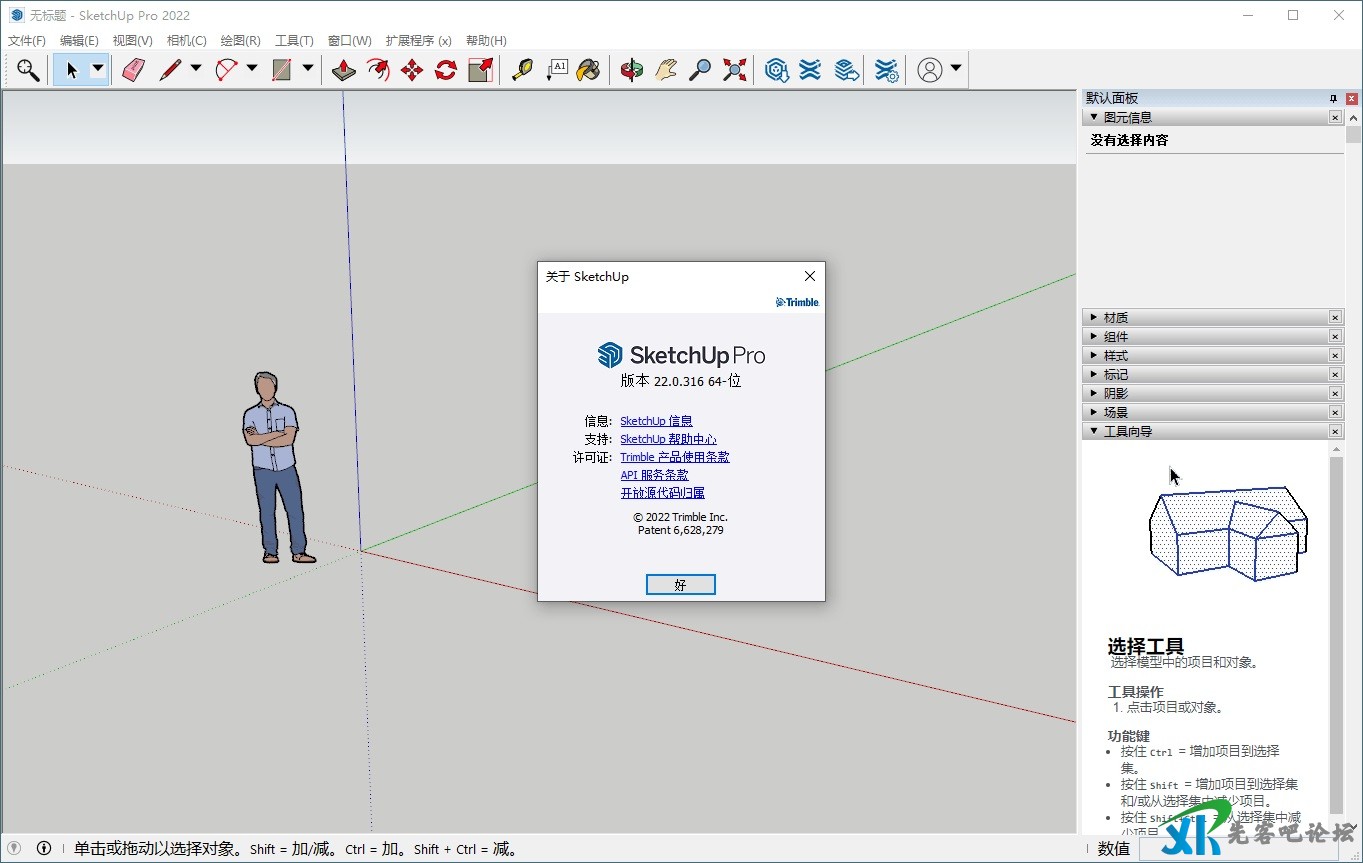Open the 相机(C) menu
Image resolution: width=1363 pixels, height=863 pixels.
pyautogui.click(x=186, y=41)
